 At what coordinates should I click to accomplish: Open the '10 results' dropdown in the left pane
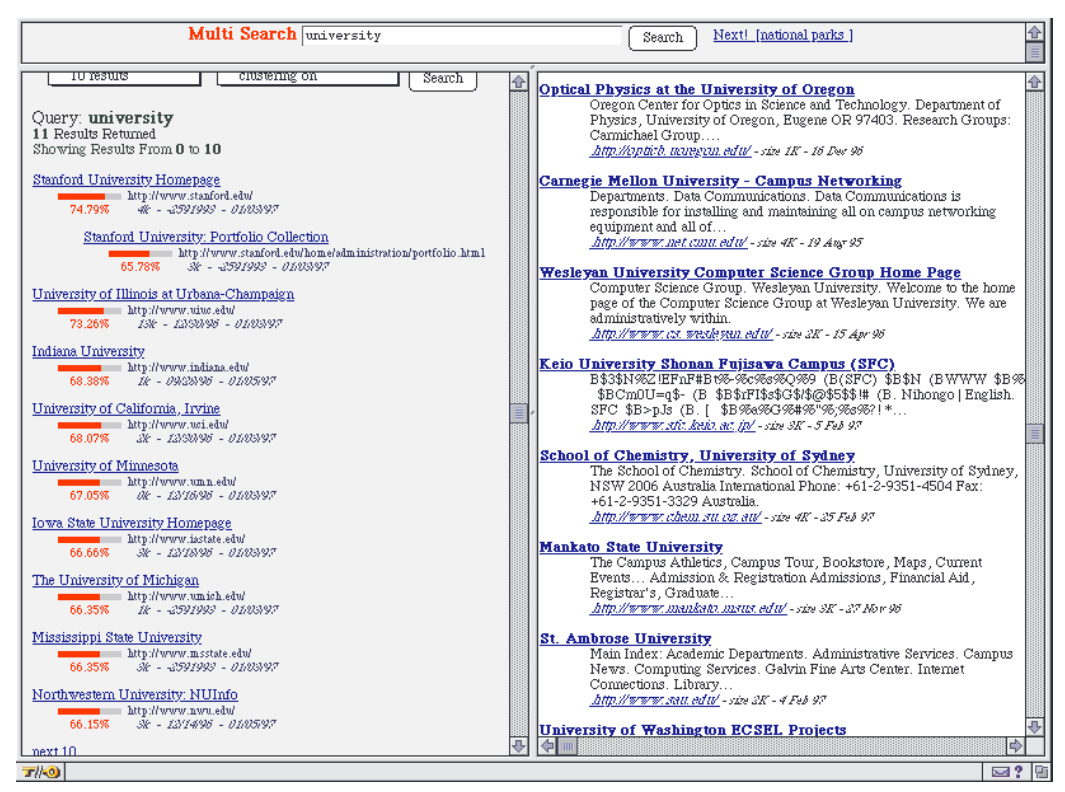(x=124, y=77)
